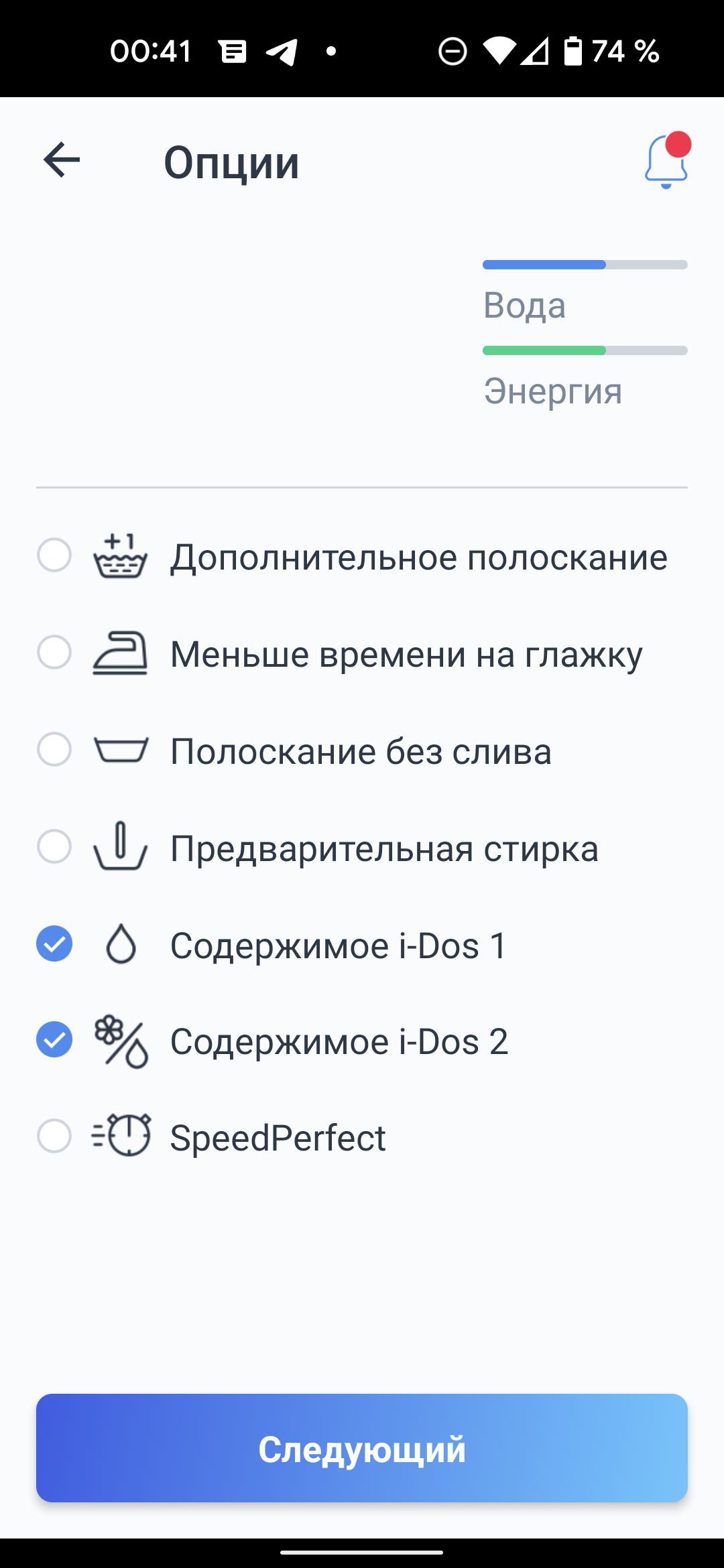Tap the iron icon for less ironing

121,653
